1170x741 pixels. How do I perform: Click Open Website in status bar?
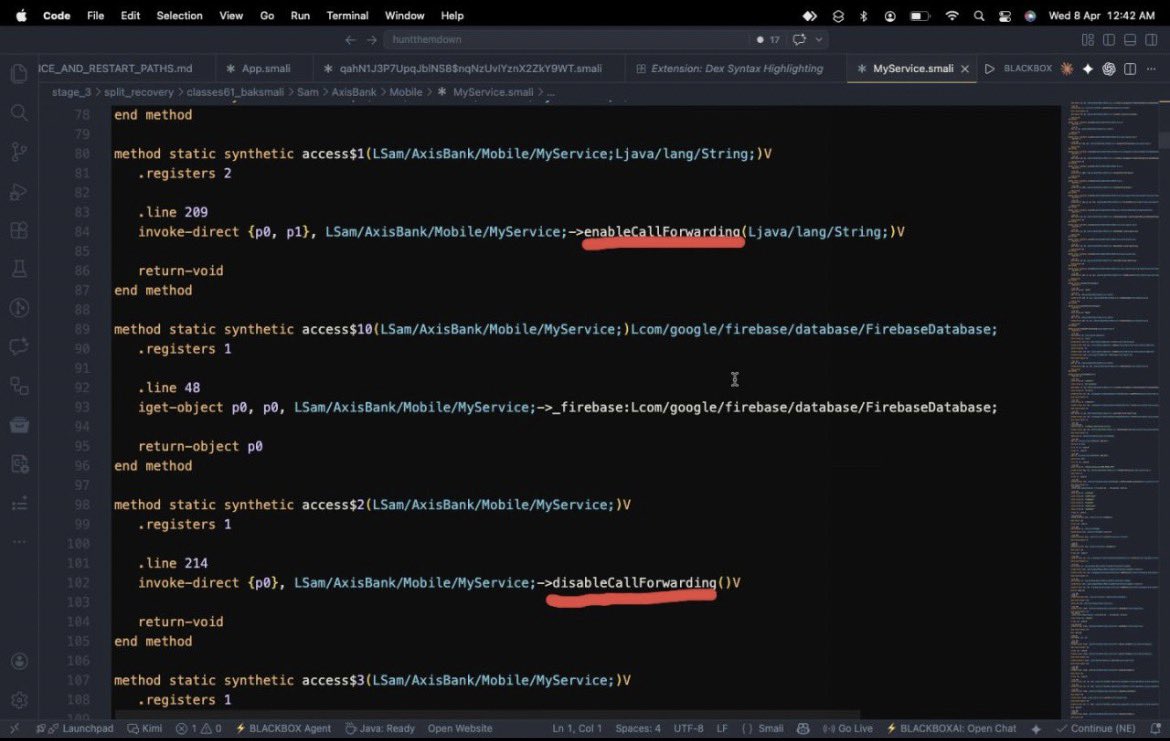tap(460, 728)
